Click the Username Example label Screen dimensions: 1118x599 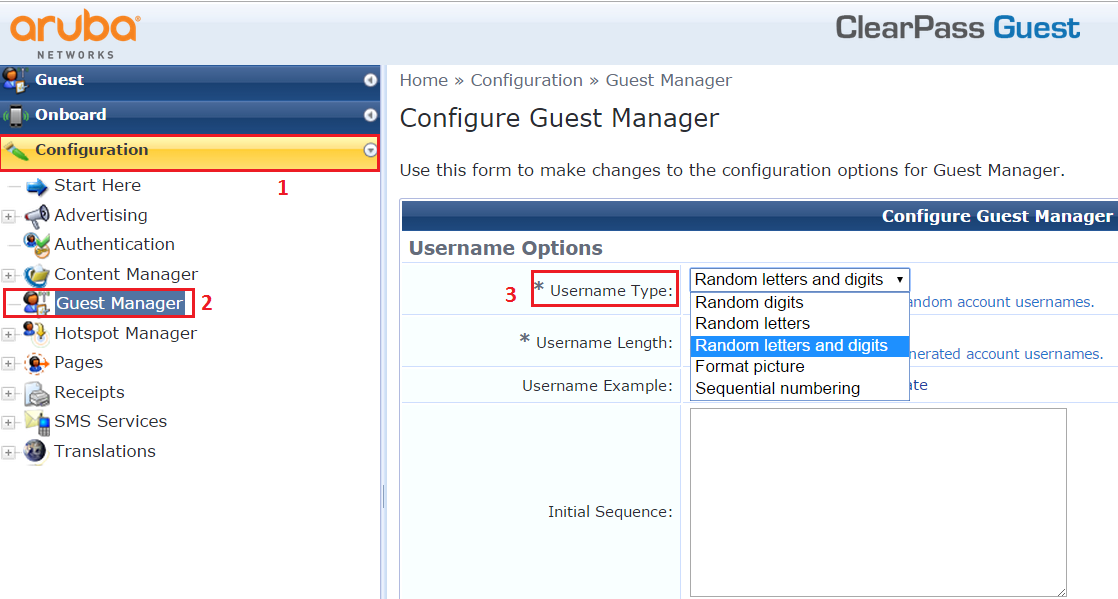[597, 386]
